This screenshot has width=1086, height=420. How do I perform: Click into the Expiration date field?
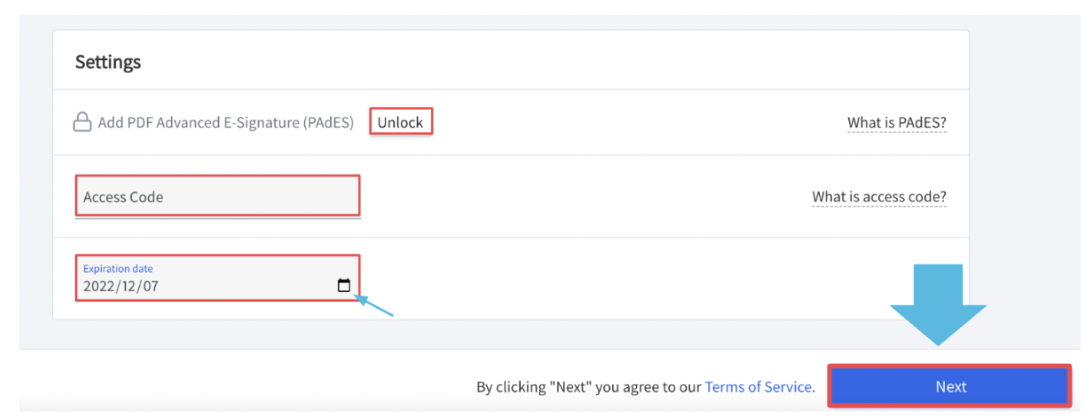click(217, 278)
